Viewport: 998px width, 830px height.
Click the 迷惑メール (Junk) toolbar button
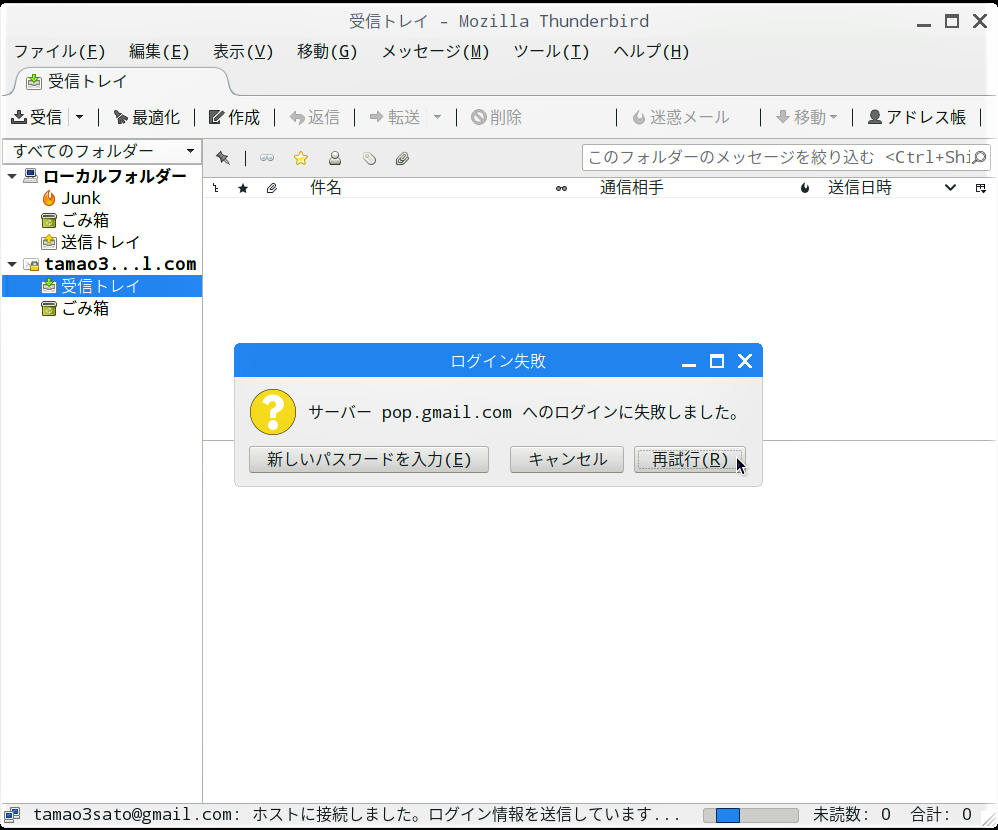point(681,117)
